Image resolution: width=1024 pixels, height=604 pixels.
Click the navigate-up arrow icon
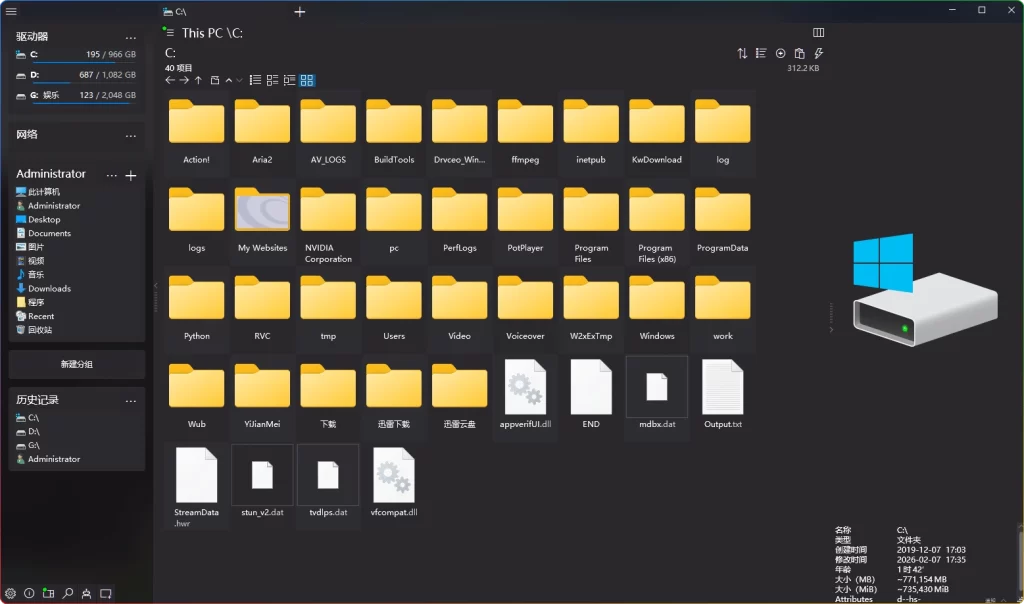click(198, 80)
